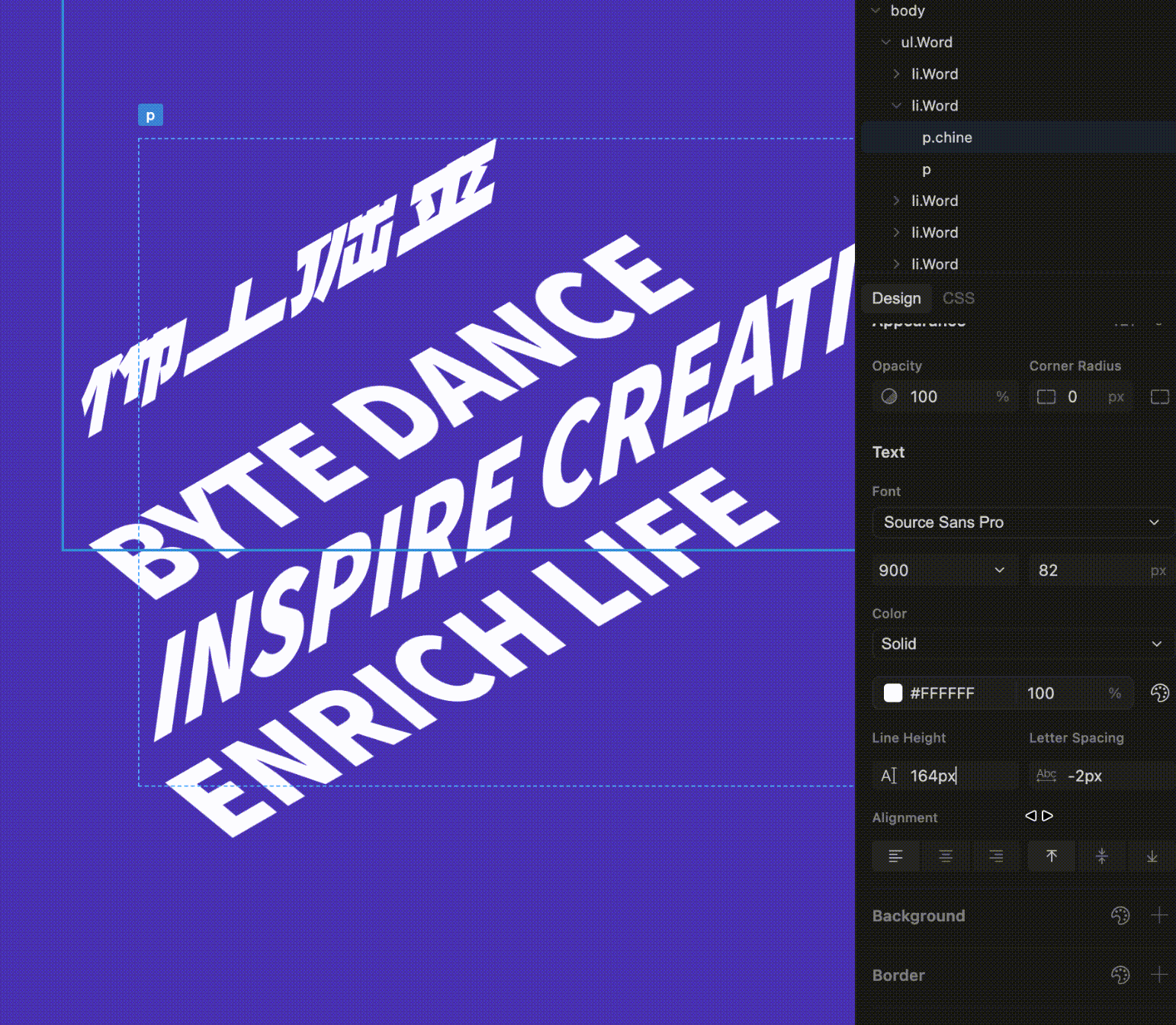Click the line height icon
Image resolution: width=1176 pixels, height=1025 pixels.
[x=889, y=776]
